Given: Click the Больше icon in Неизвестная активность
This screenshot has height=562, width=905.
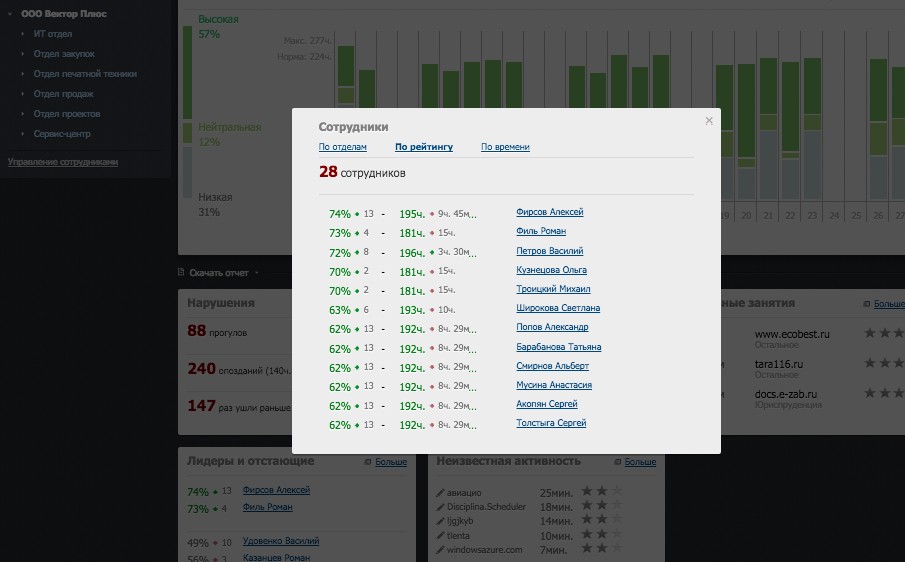Looking at the screenshot, I should [619, 462].
